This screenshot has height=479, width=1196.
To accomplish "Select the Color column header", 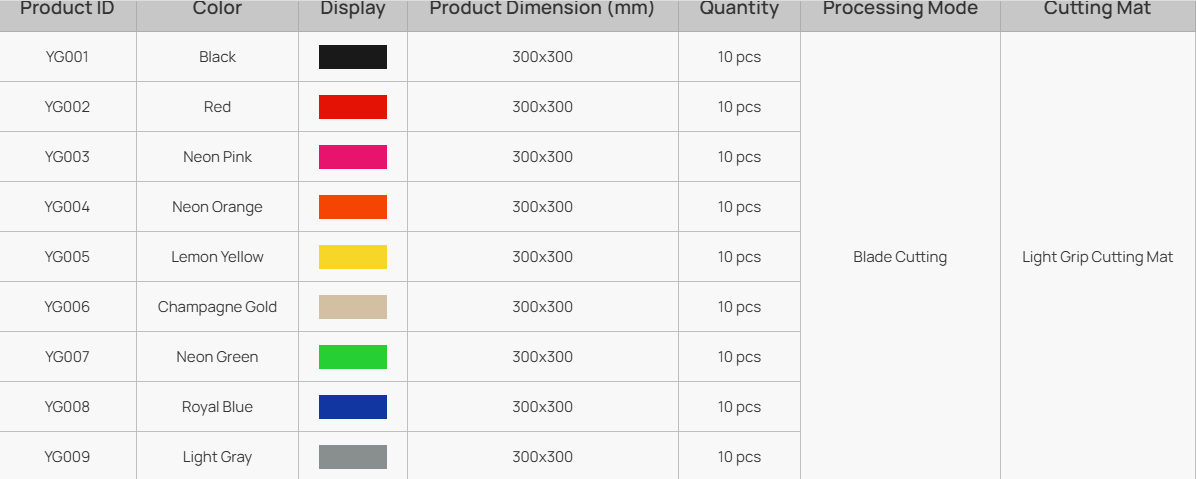I will (217, 10).
